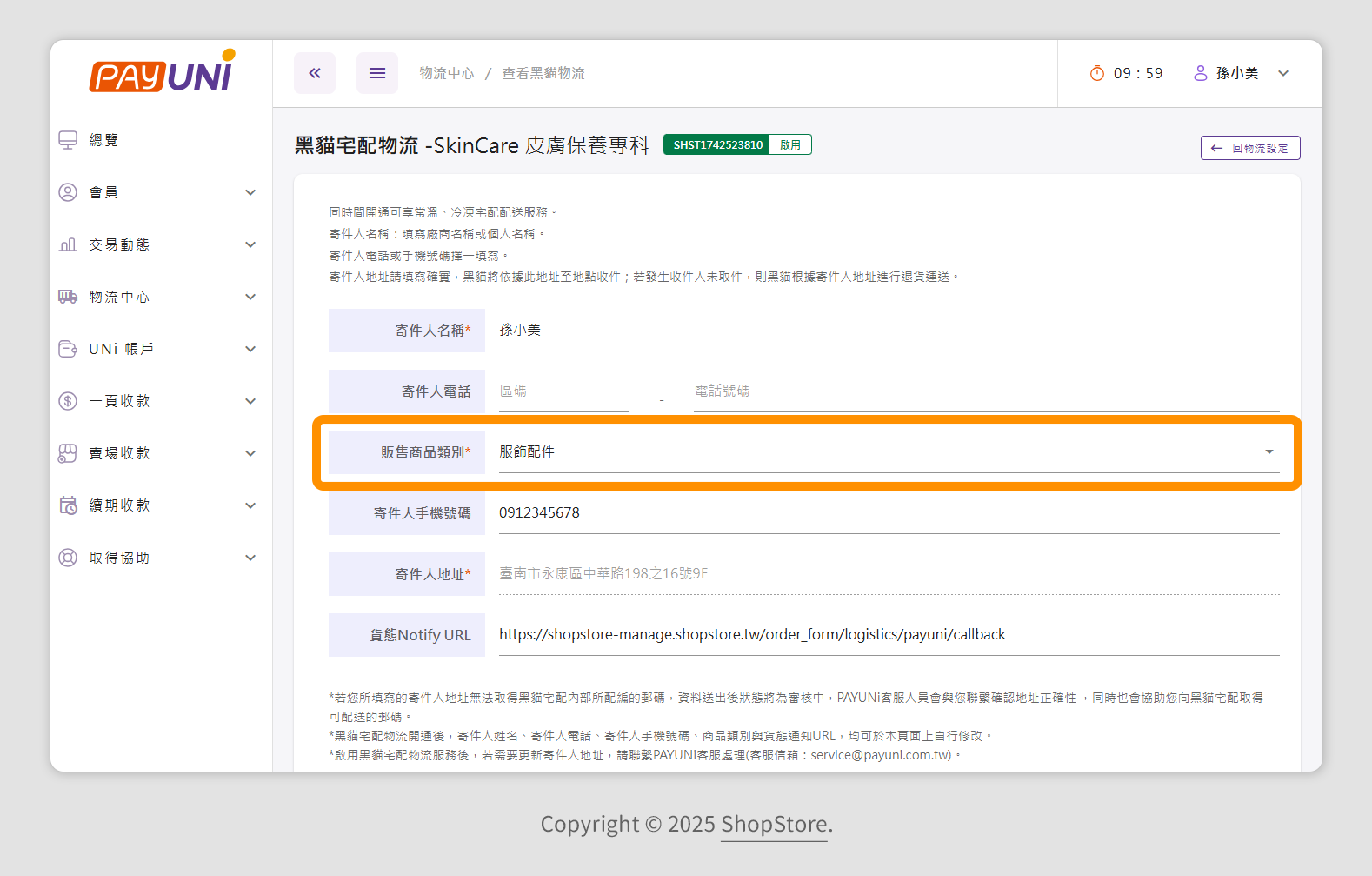Click the 區碼 area code field

click(x=563, y=391)
